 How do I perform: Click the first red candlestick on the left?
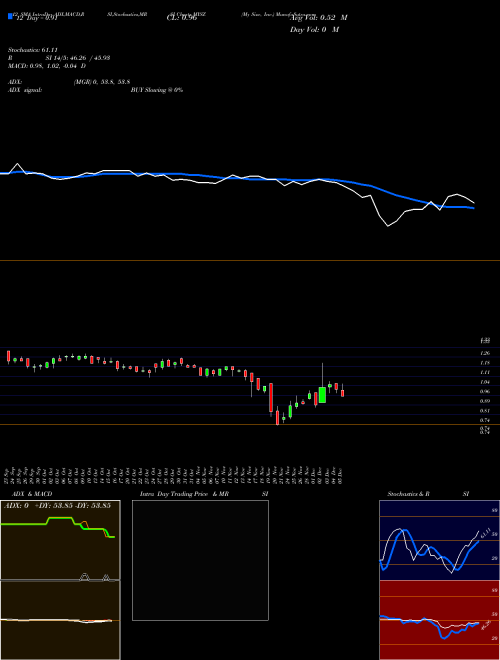click(8, 356)
